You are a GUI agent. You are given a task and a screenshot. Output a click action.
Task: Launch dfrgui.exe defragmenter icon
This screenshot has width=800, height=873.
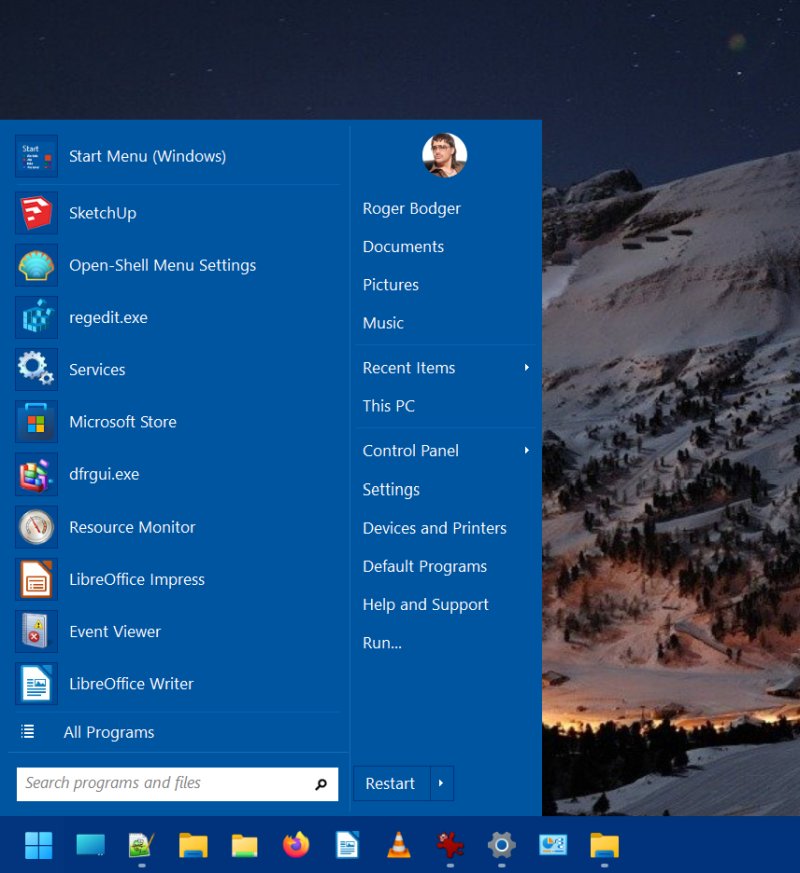(36, 474)
